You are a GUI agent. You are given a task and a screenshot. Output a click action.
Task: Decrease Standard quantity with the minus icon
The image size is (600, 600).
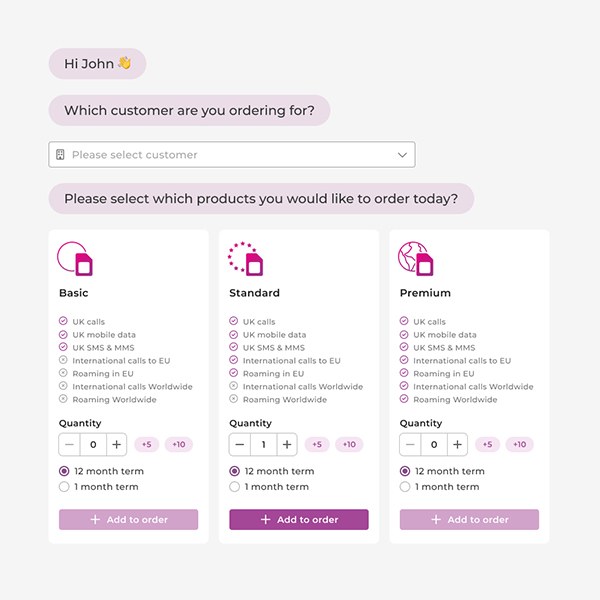point(240,444)
